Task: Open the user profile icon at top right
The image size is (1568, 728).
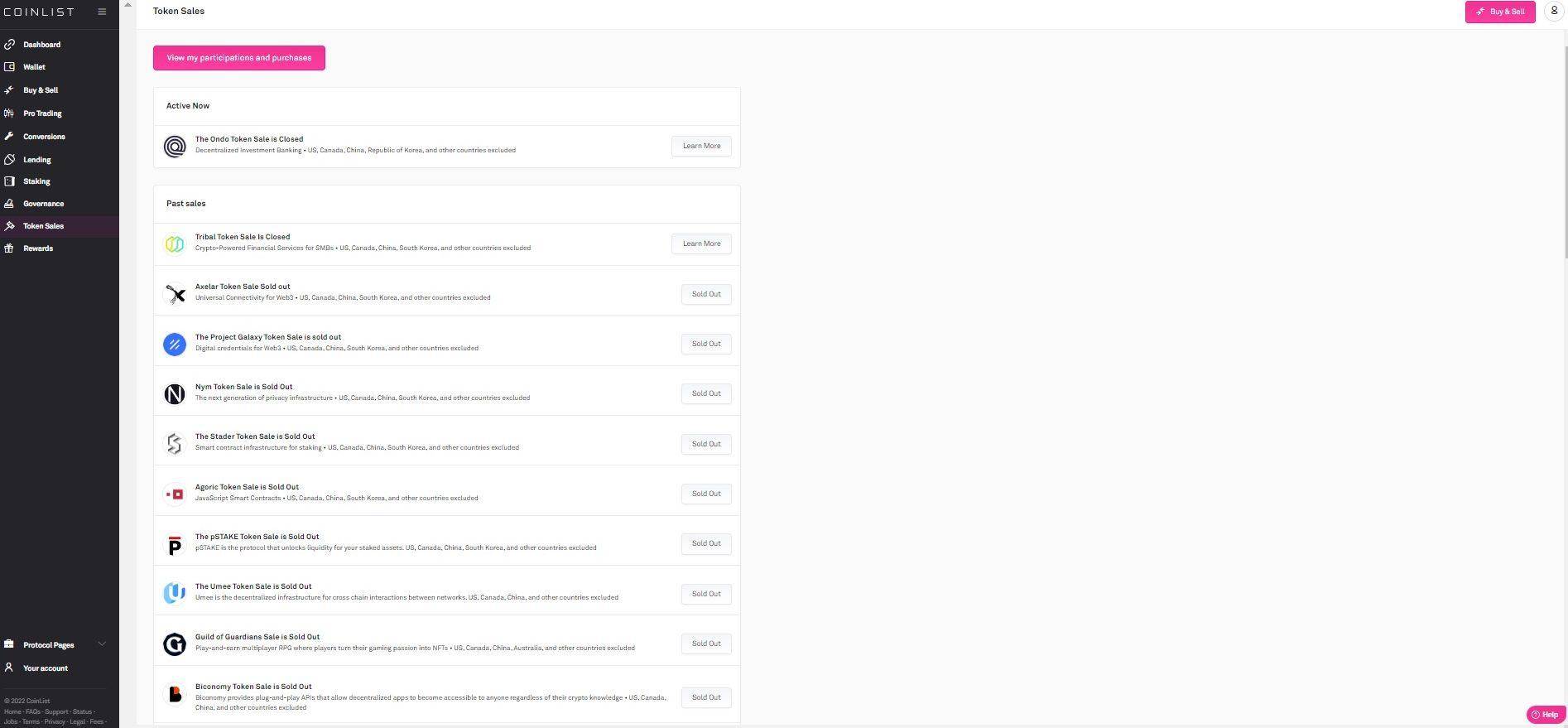Action: (x=1553, y=12)
